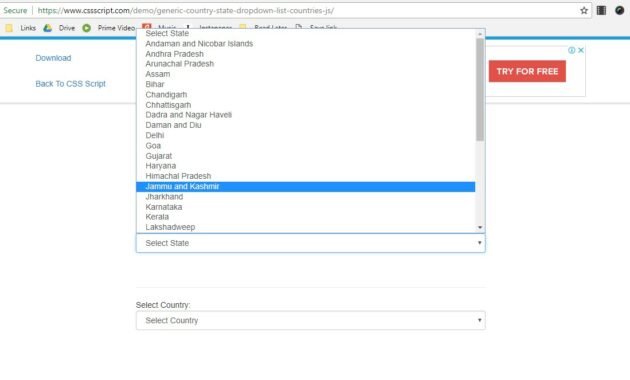The image size is (630, 380).
Task: Follow the Download link
Action: coord(53,58)
